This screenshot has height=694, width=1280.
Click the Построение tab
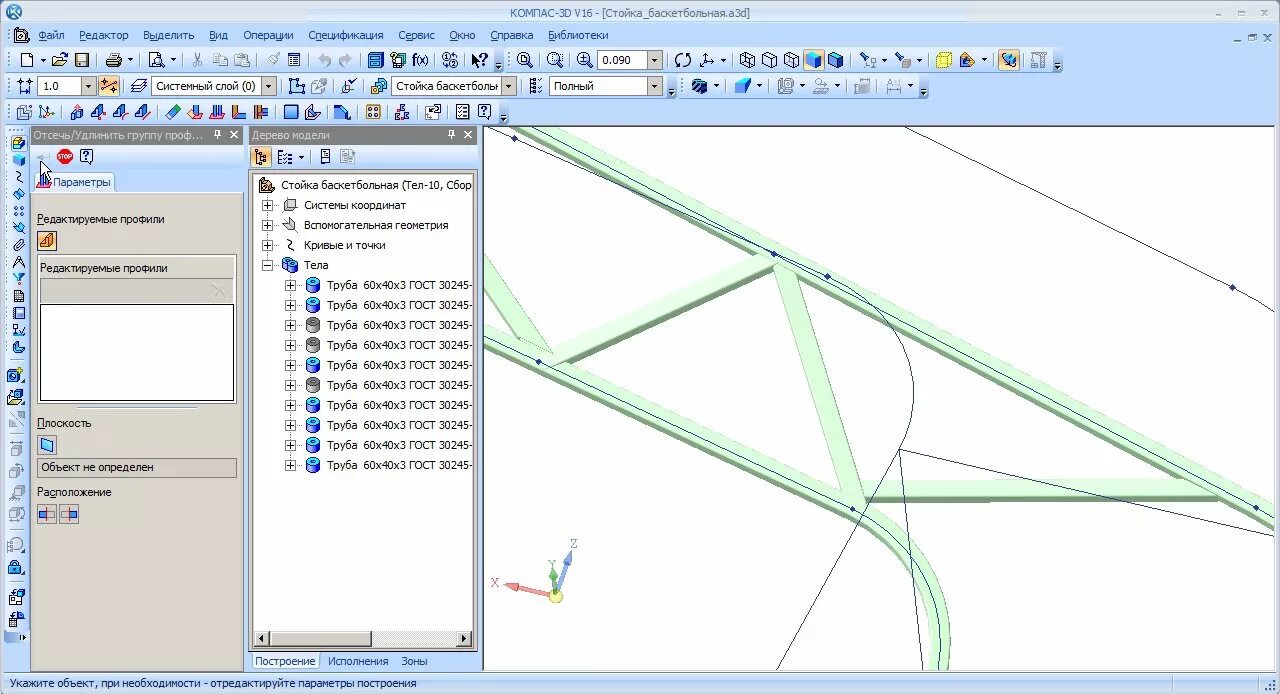[285, 661]
